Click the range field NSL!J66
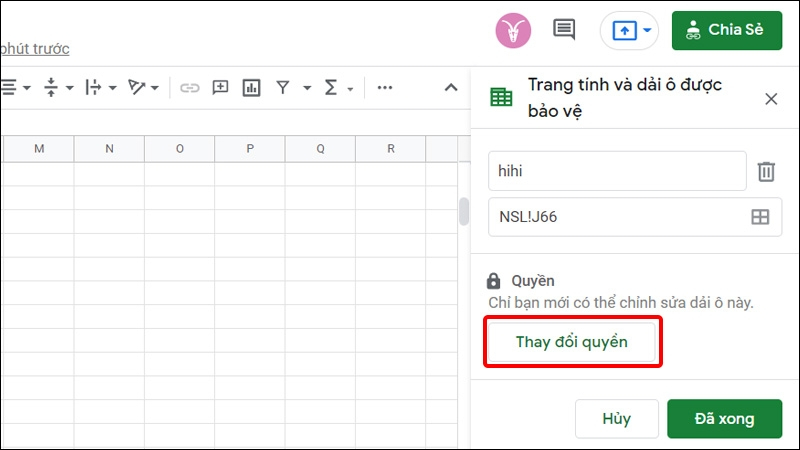Viewport: 800px width, 450px height. click(635, 217)
